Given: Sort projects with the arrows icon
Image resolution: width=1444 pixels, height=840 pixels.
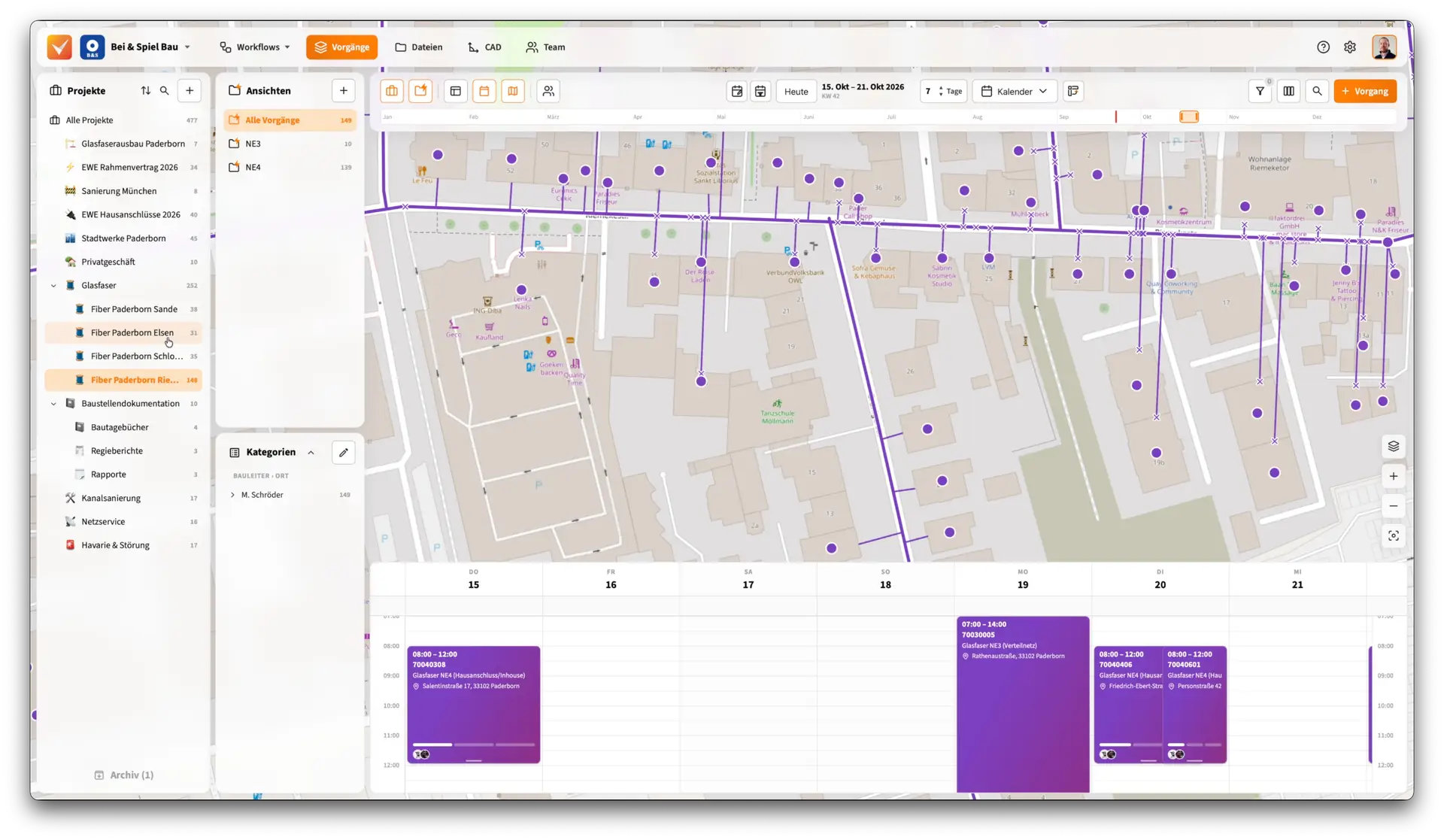Looking at the screenshot, I should click(x=145, y=91).
